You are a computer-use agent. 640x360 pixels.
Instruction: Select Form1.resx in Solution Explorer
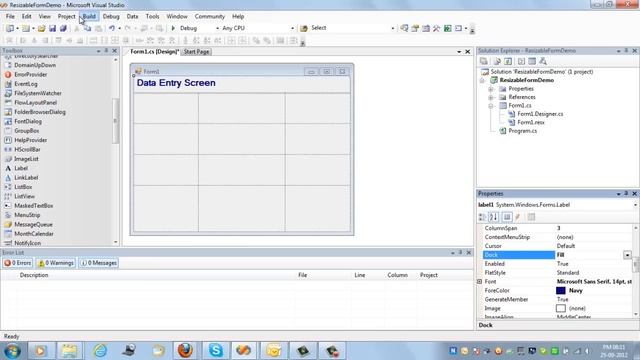[531, 122]
